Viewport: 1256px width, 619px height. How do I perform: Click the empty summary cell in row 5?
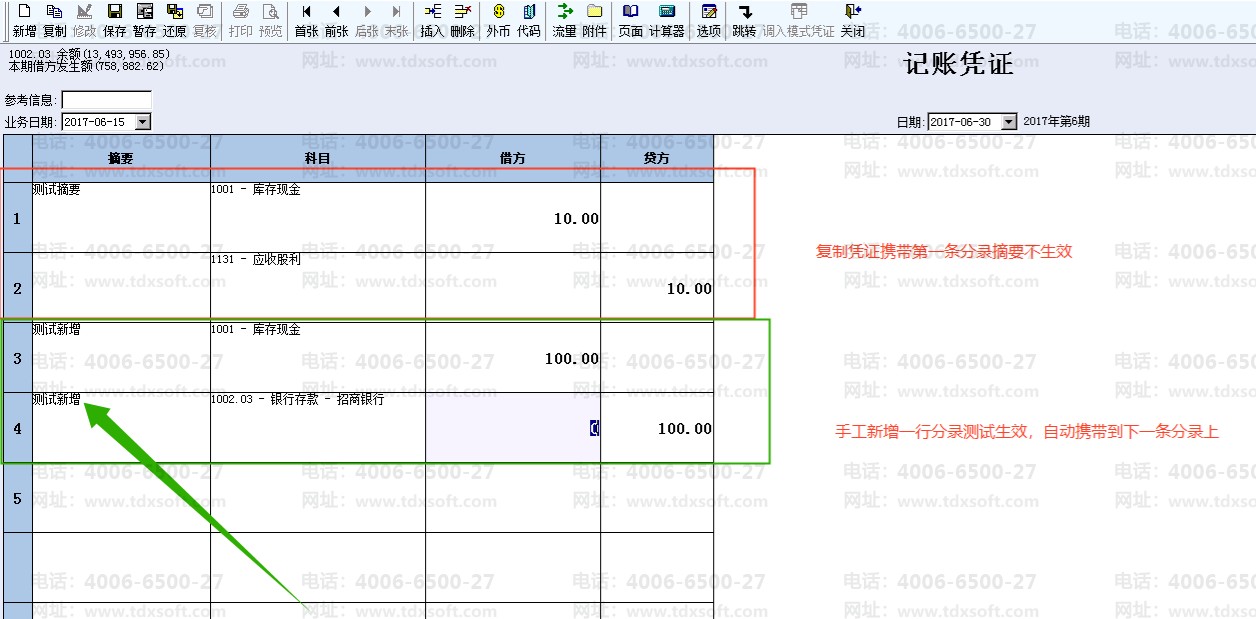click(121, 498)
